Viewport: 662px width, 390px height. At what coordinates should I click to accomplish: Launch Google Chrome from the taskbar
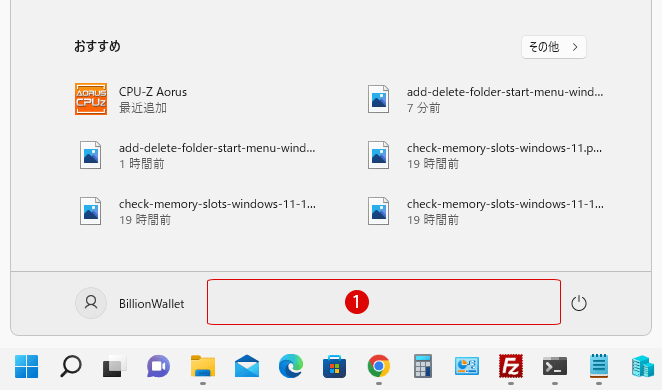379,366
